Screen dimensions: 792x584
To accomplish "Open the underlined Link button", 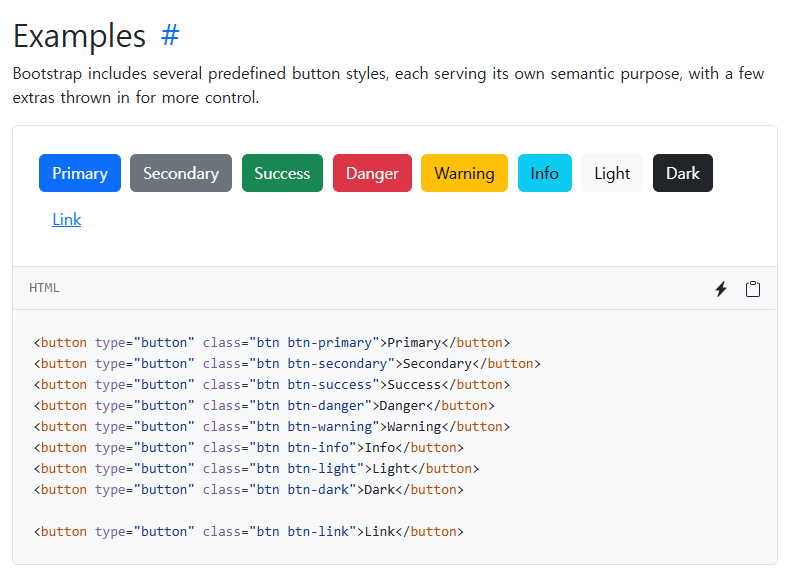I will coord(67,219).
